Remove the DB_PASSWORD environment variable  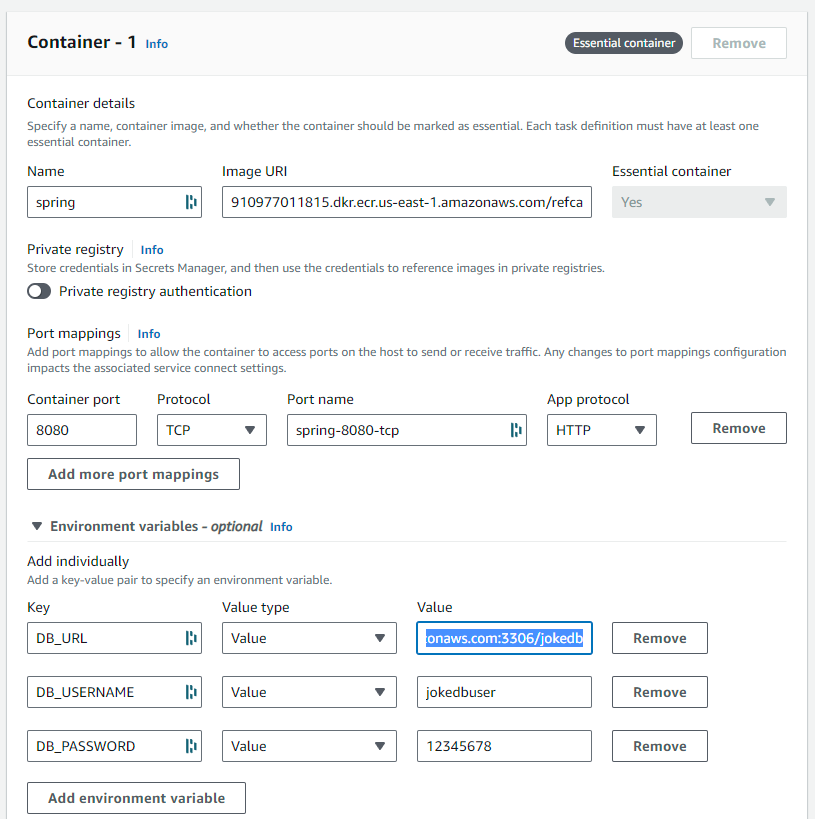coord(659,746)
